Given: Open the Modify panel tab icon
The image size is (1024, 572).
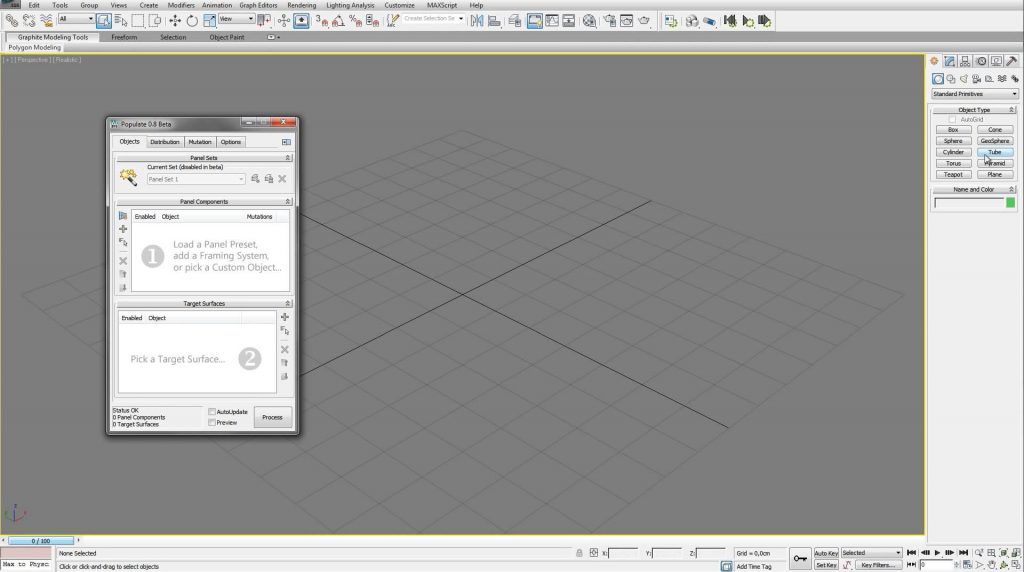Looking at the screenshot, I should coord(950,61).
